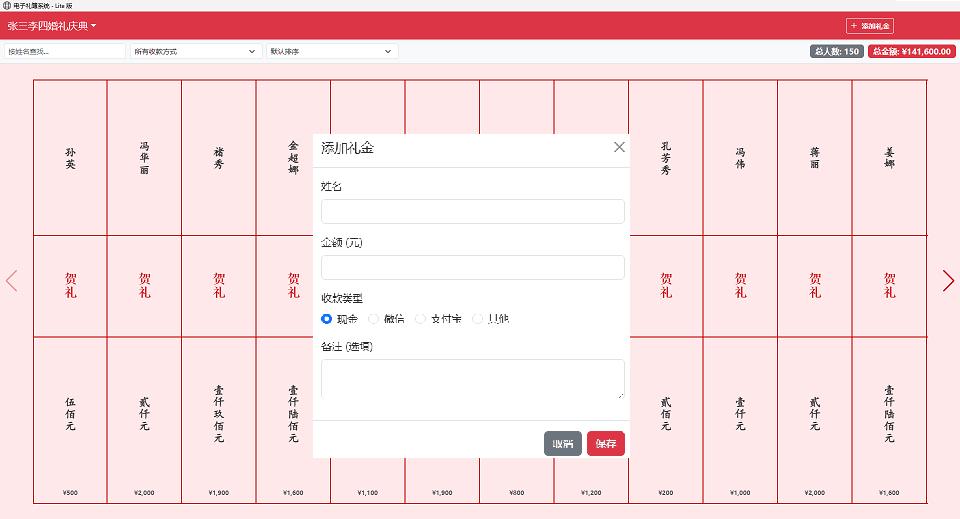
Task: Go to the previous page with left arrow
Action: [12, 281]
